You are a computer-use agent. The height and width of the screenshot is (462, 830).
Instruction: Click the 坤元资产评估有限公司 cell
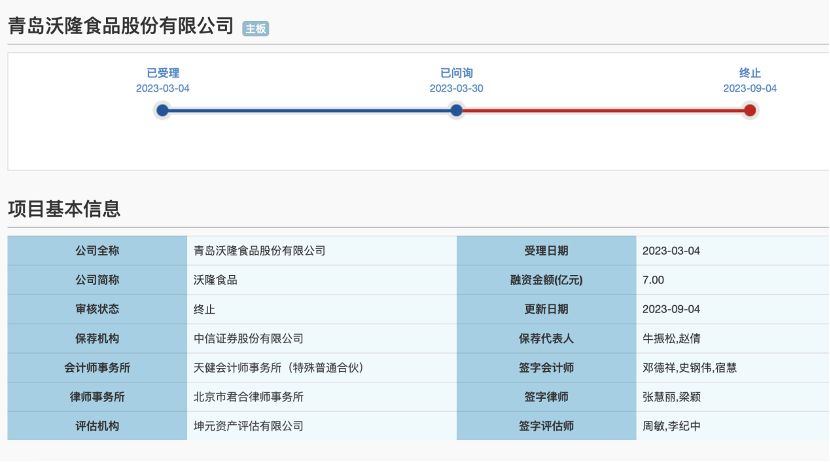pyautogui.click(x=322, y=426)
